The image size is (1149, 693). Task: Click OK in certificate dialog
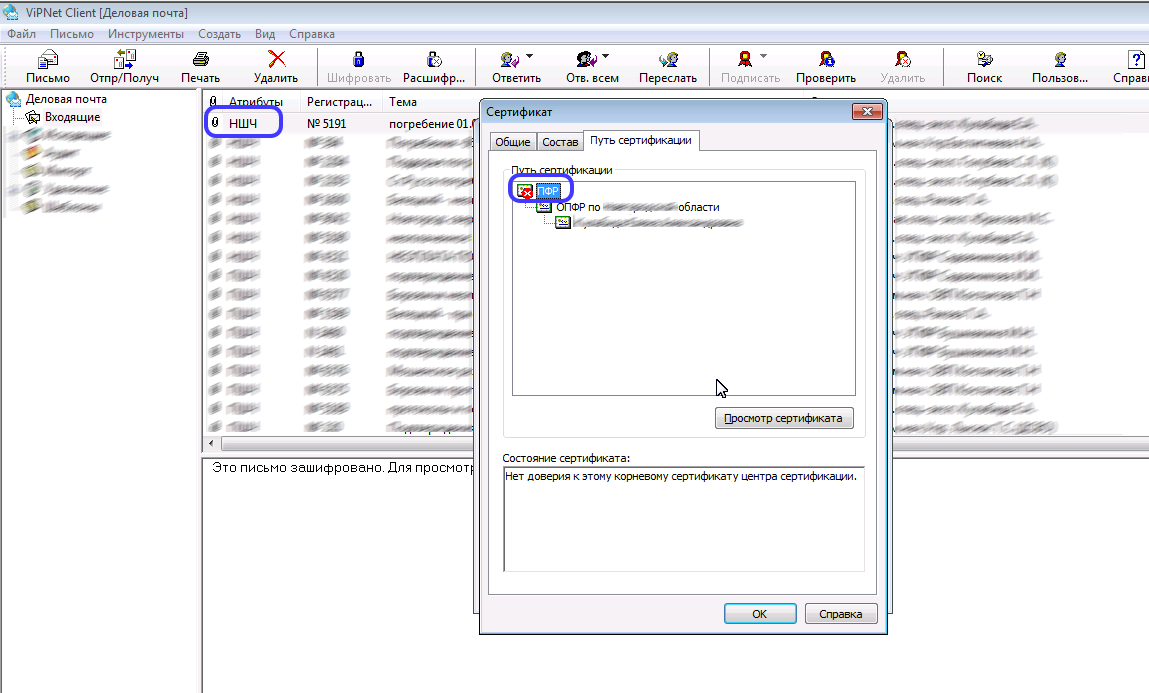click(759, 614)
